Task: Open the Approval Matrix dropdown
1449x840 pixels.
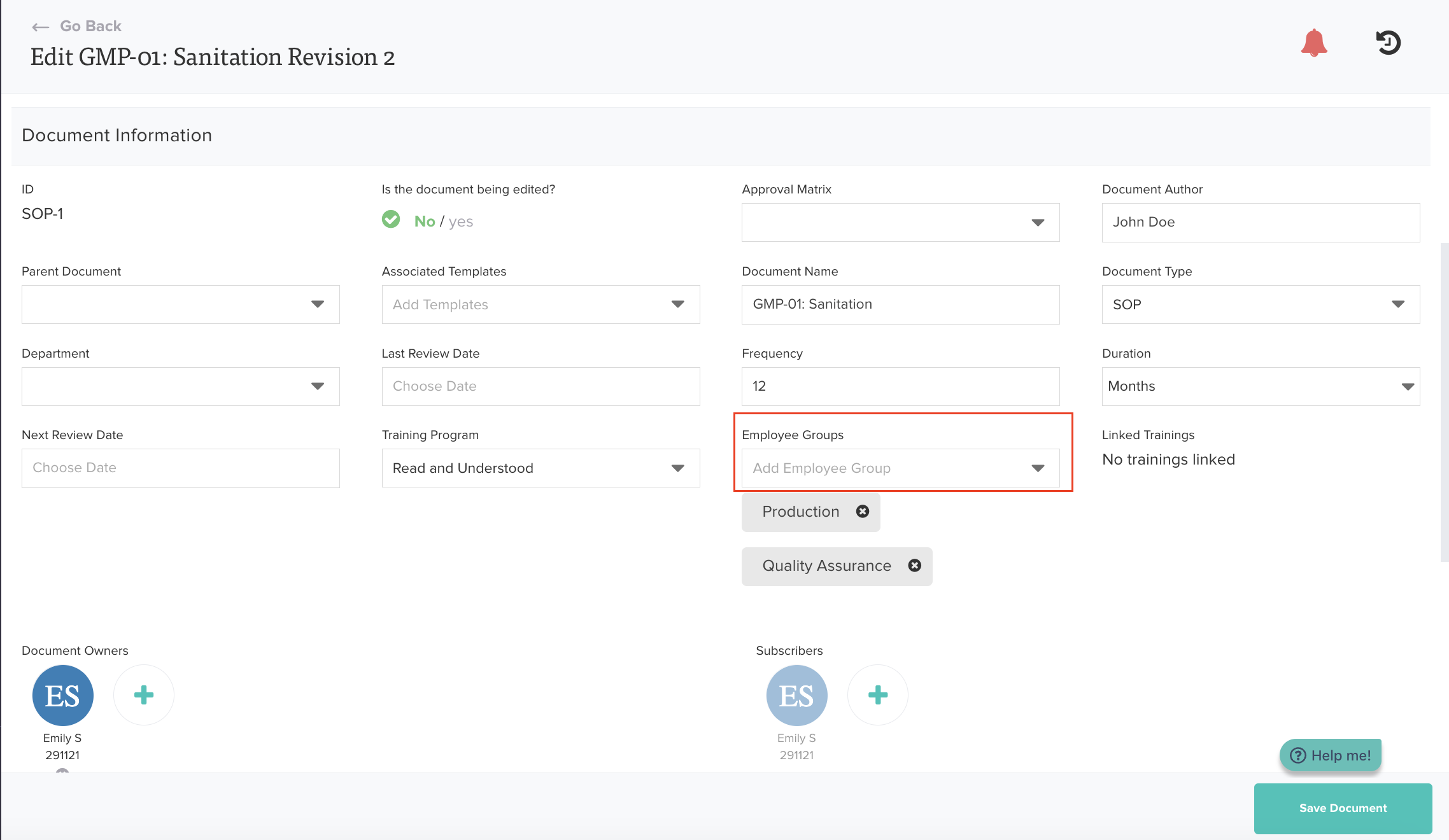Action: click(900, 222)
